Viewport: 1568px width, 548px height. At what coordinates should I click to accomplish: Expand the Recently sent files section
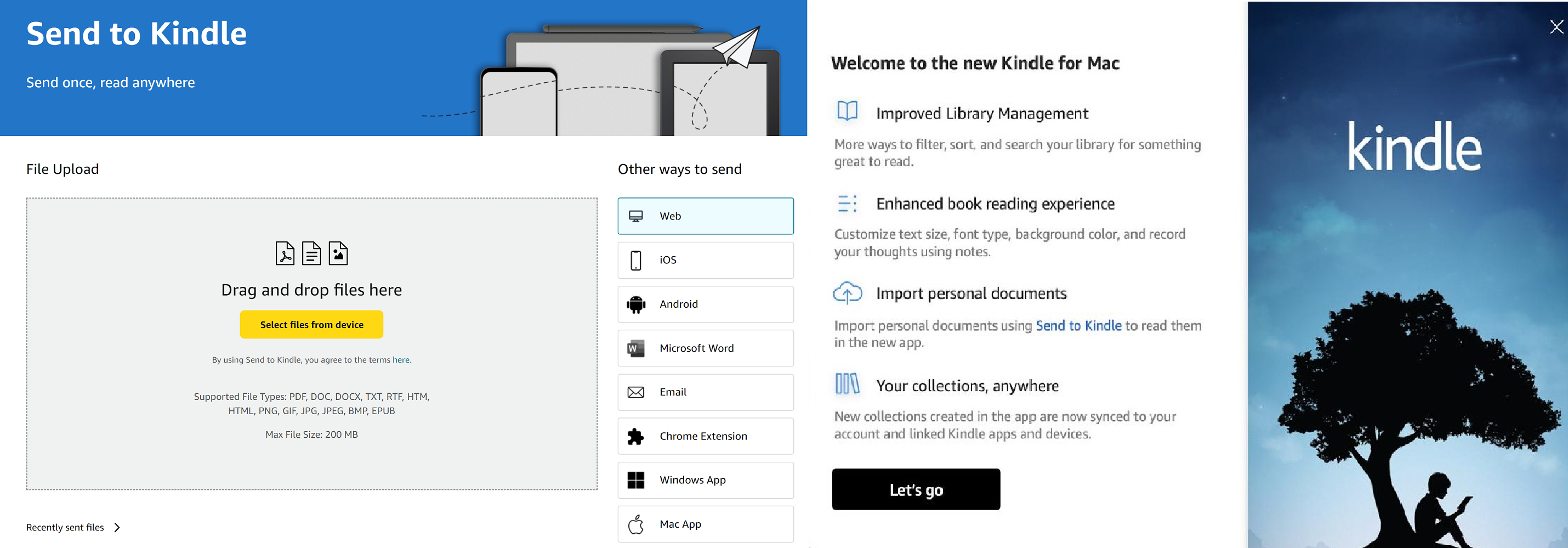[x=73, y=527]
